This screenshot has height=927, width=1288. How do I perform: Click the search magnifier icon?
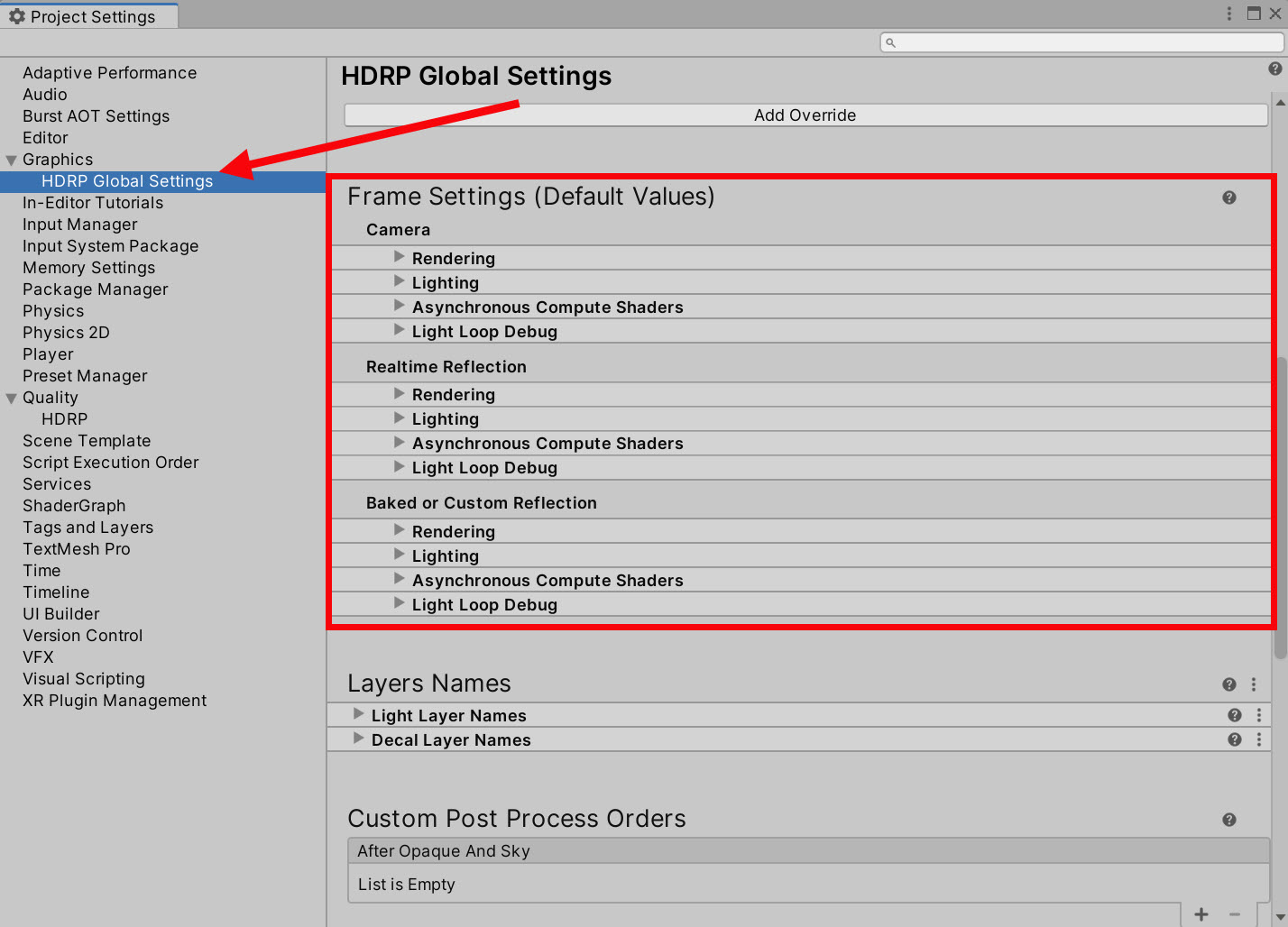pyautogui.click(x=890, y=42)
